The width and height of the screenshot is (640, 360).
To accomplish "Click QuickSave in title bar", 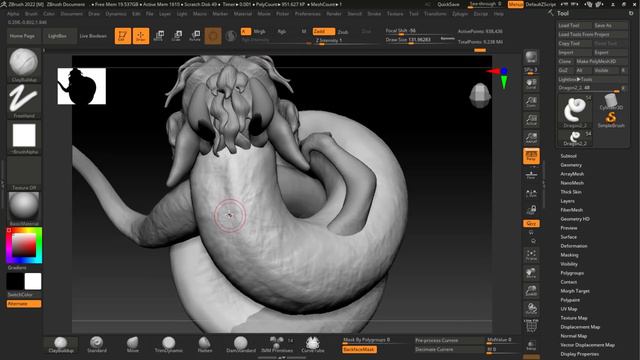I will pos(448,4).
